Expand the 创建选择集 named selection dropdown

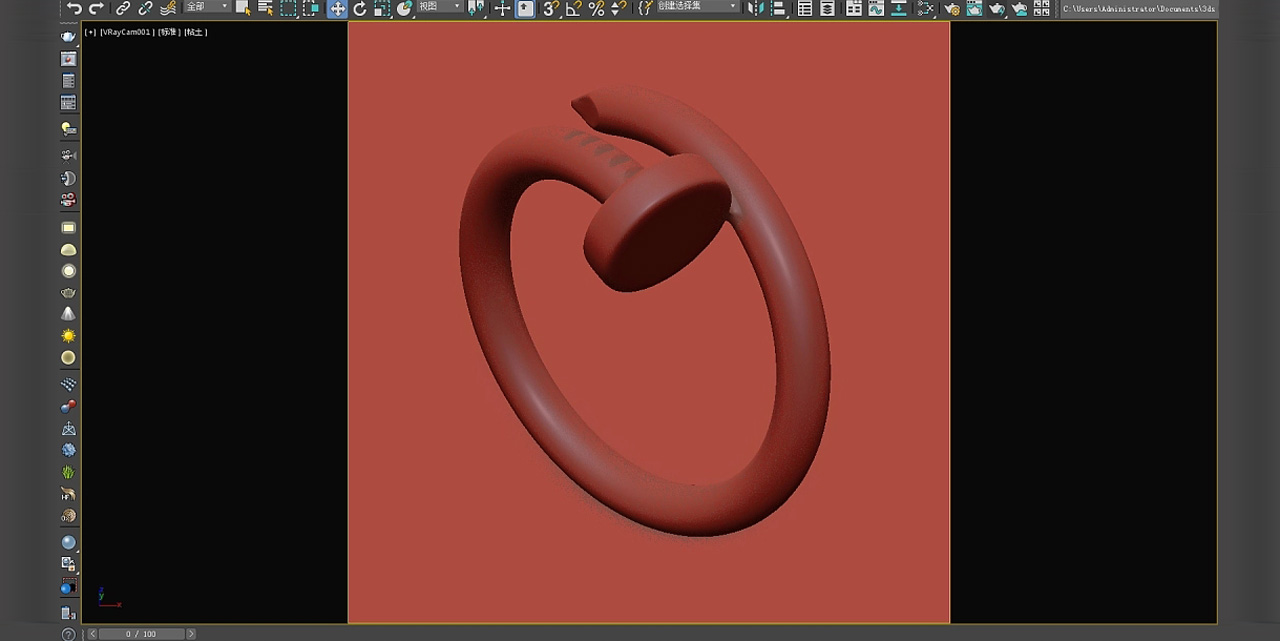click(x=696, y=7)
